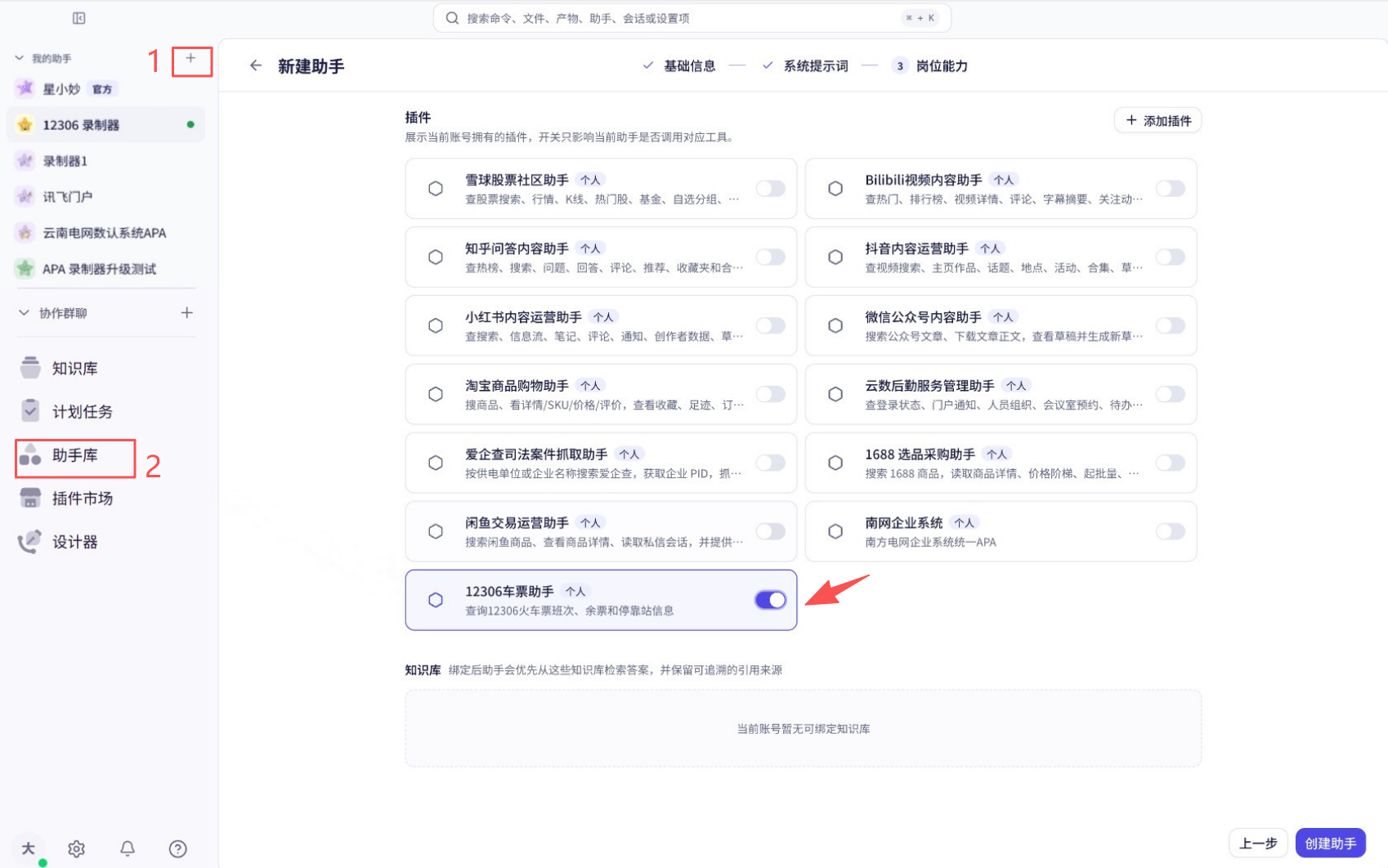This screenshot has height=868, width=1388.
Task: Click the star avatar of 星小妙
Action: (25, 88)
